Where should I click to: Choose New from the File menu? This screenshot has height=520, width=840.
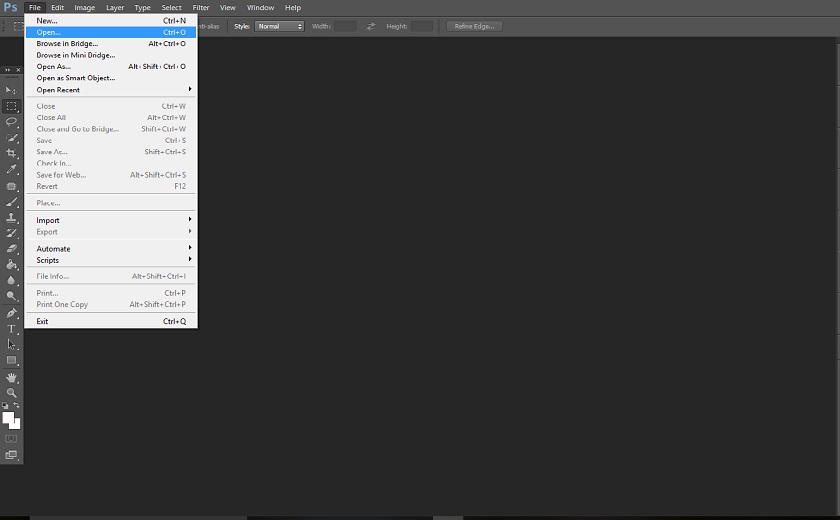point(110,20)
